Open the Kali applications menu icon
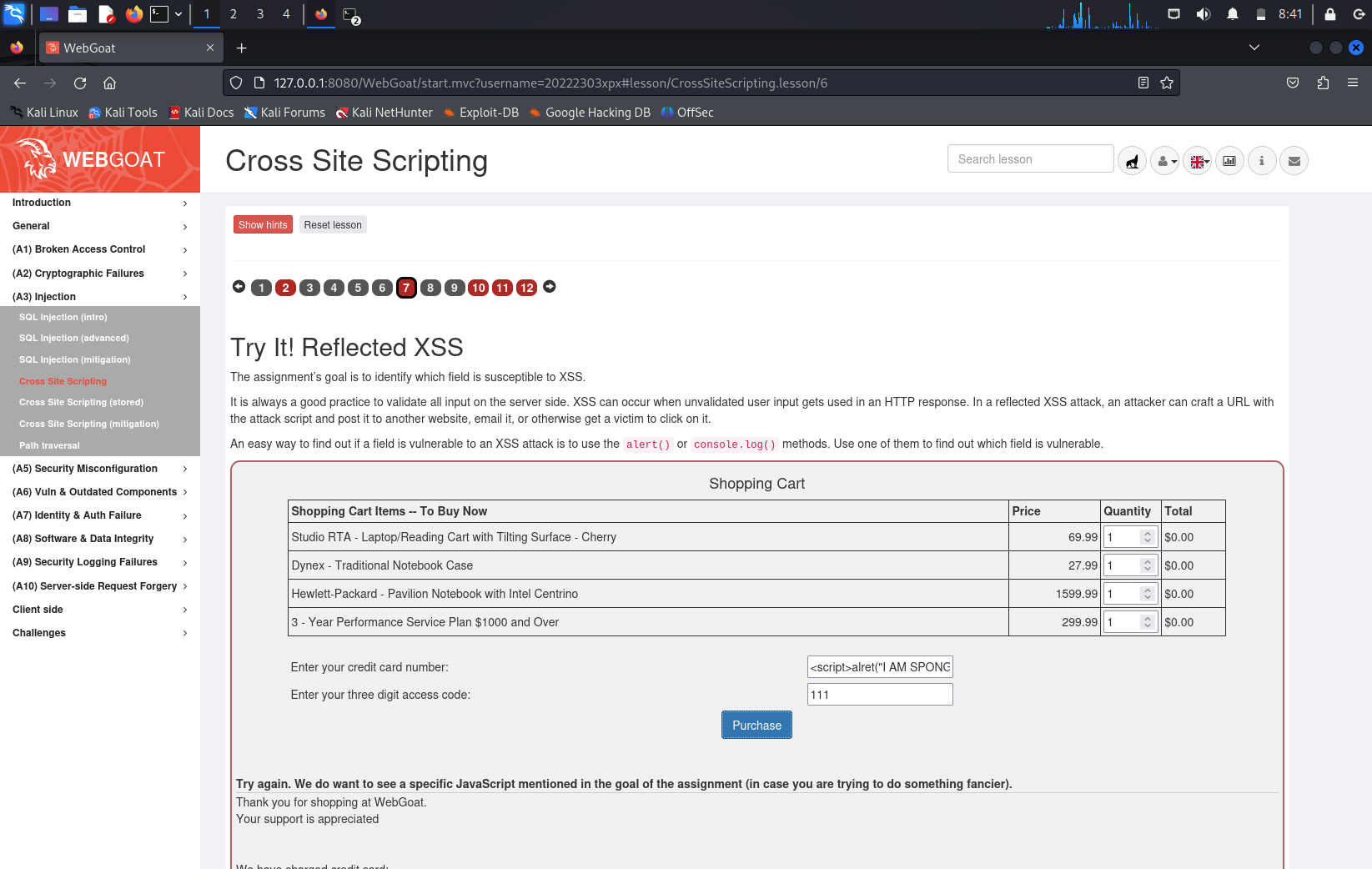Screen dimensions: 1372x869 14,14
